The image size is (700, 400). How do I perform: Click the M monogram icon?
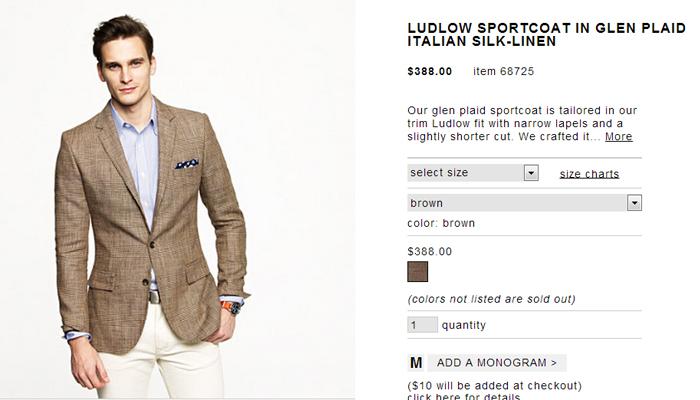coord(416,363)
